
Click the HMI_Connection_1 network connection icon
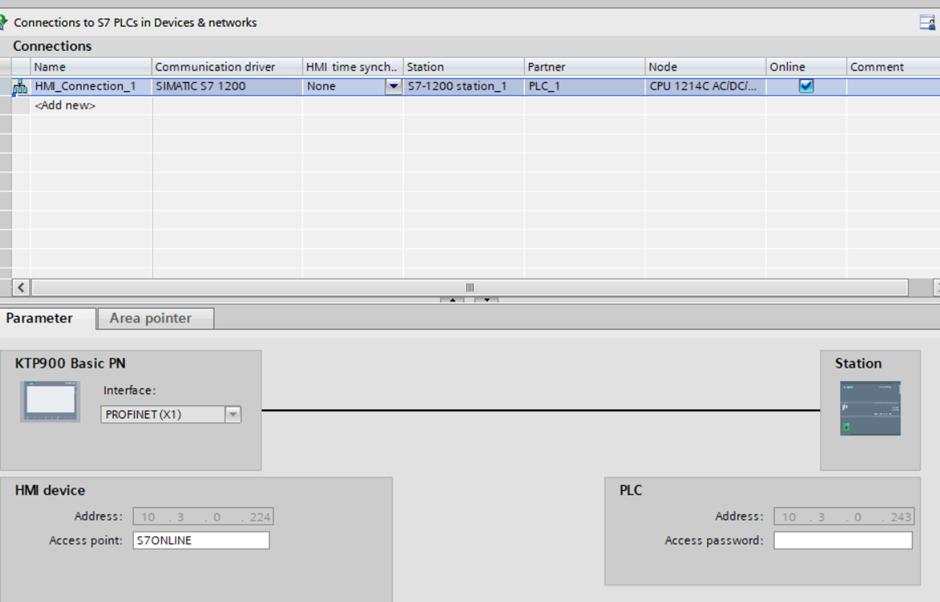tap(20, 86)
